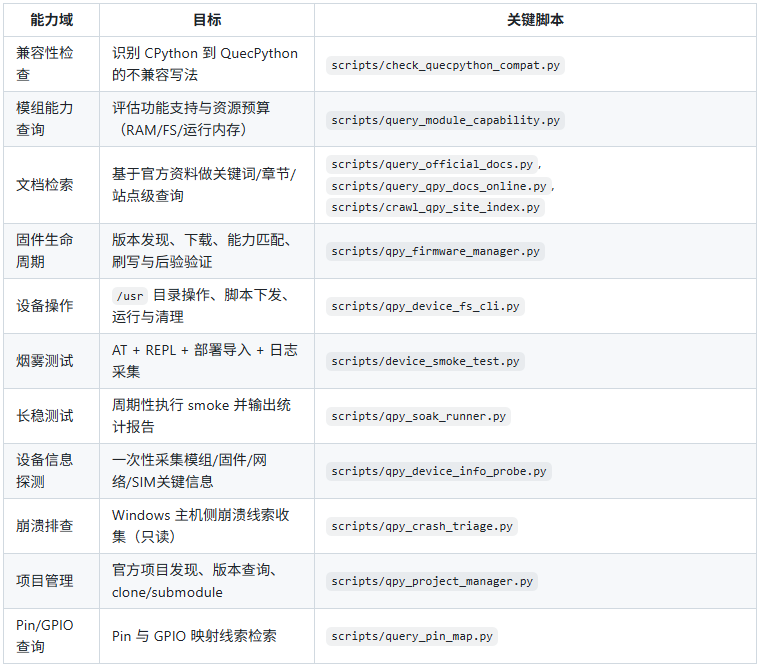The image size is (761, 667).
Task: Click the scripts/qpy_device_fs_cli.py code snippet
Action: pos(425,306)
